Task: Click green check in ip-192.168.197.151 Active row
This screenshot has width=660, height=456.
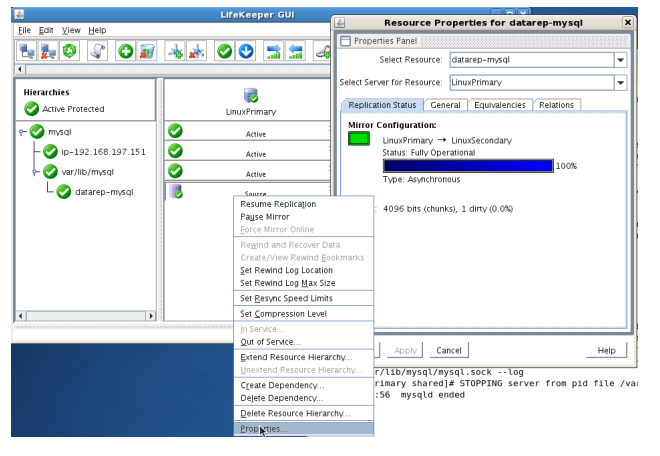Action: coord(175,151)
